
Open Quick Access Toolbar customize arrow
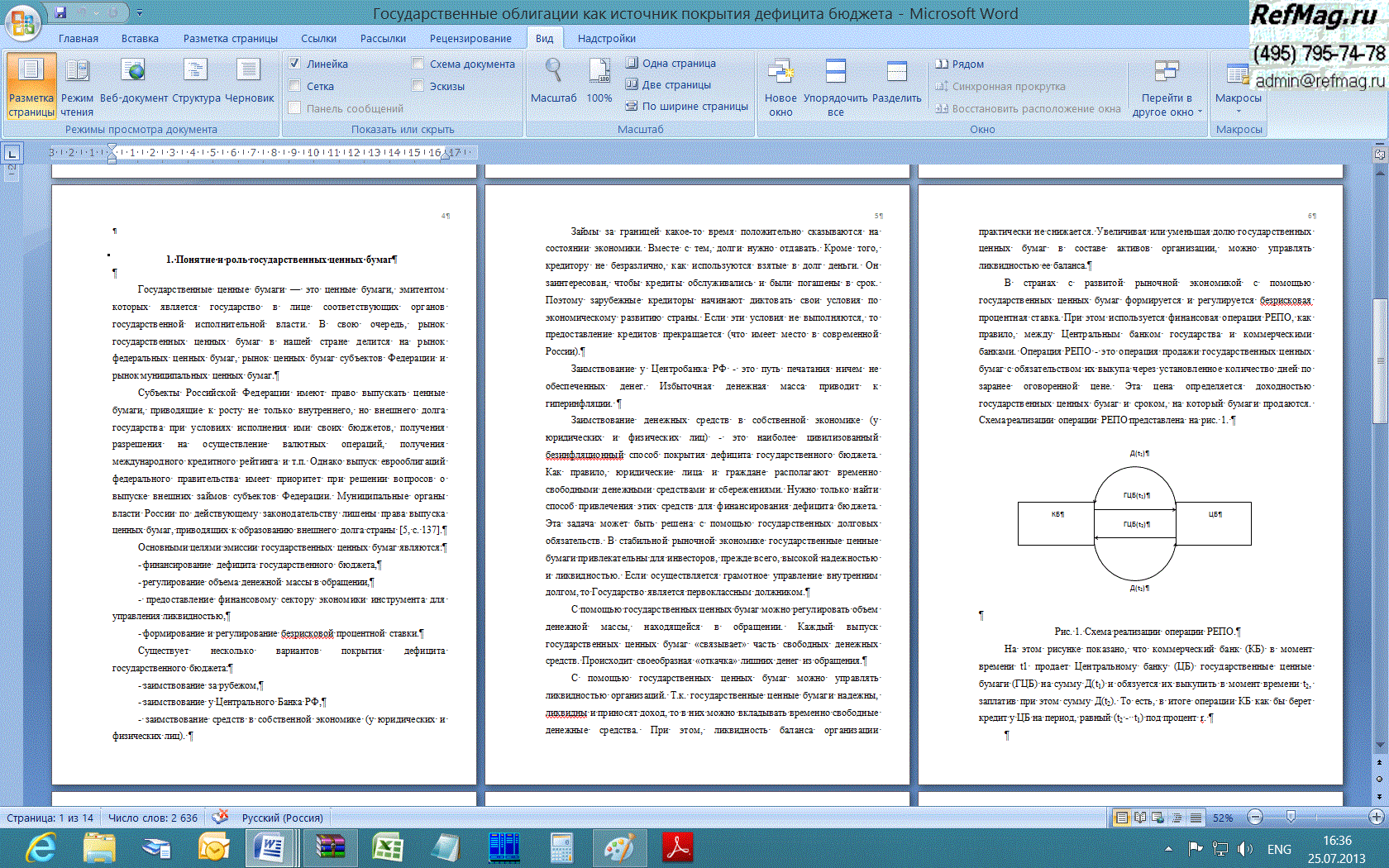tap(140, 13)
